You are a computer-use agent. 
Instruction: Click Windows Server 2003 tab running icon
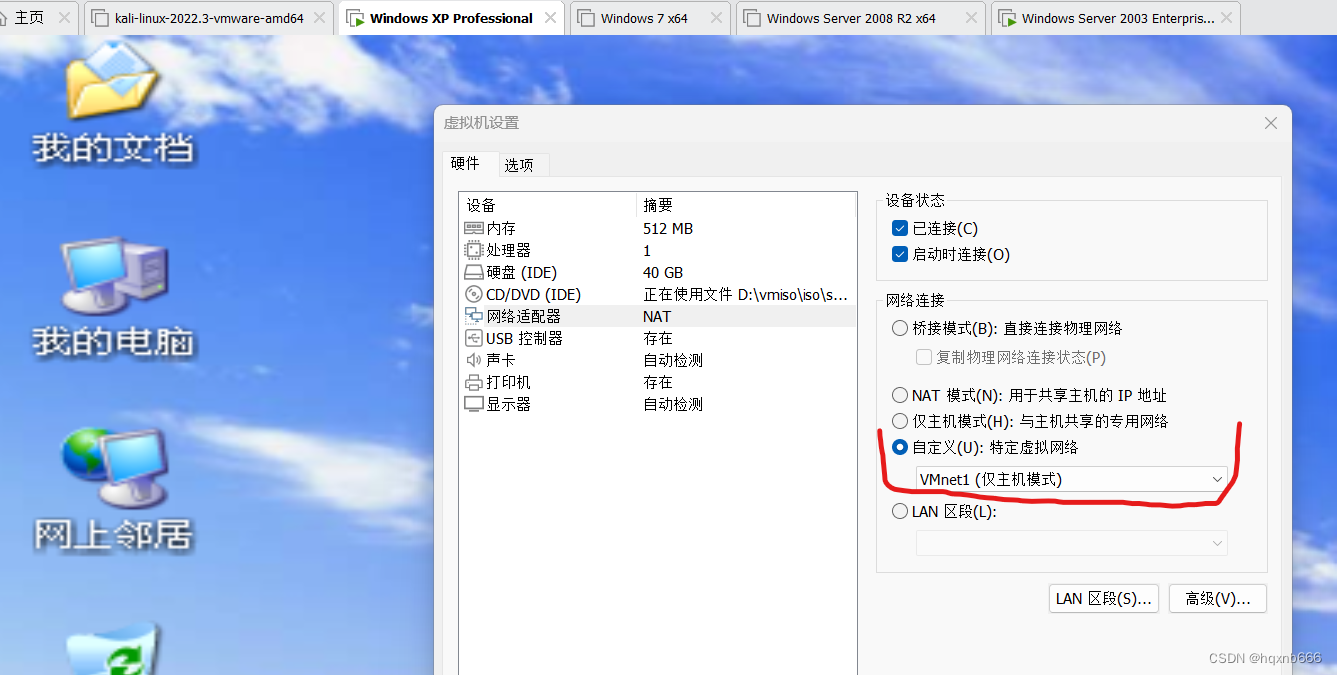(1008, 18)
